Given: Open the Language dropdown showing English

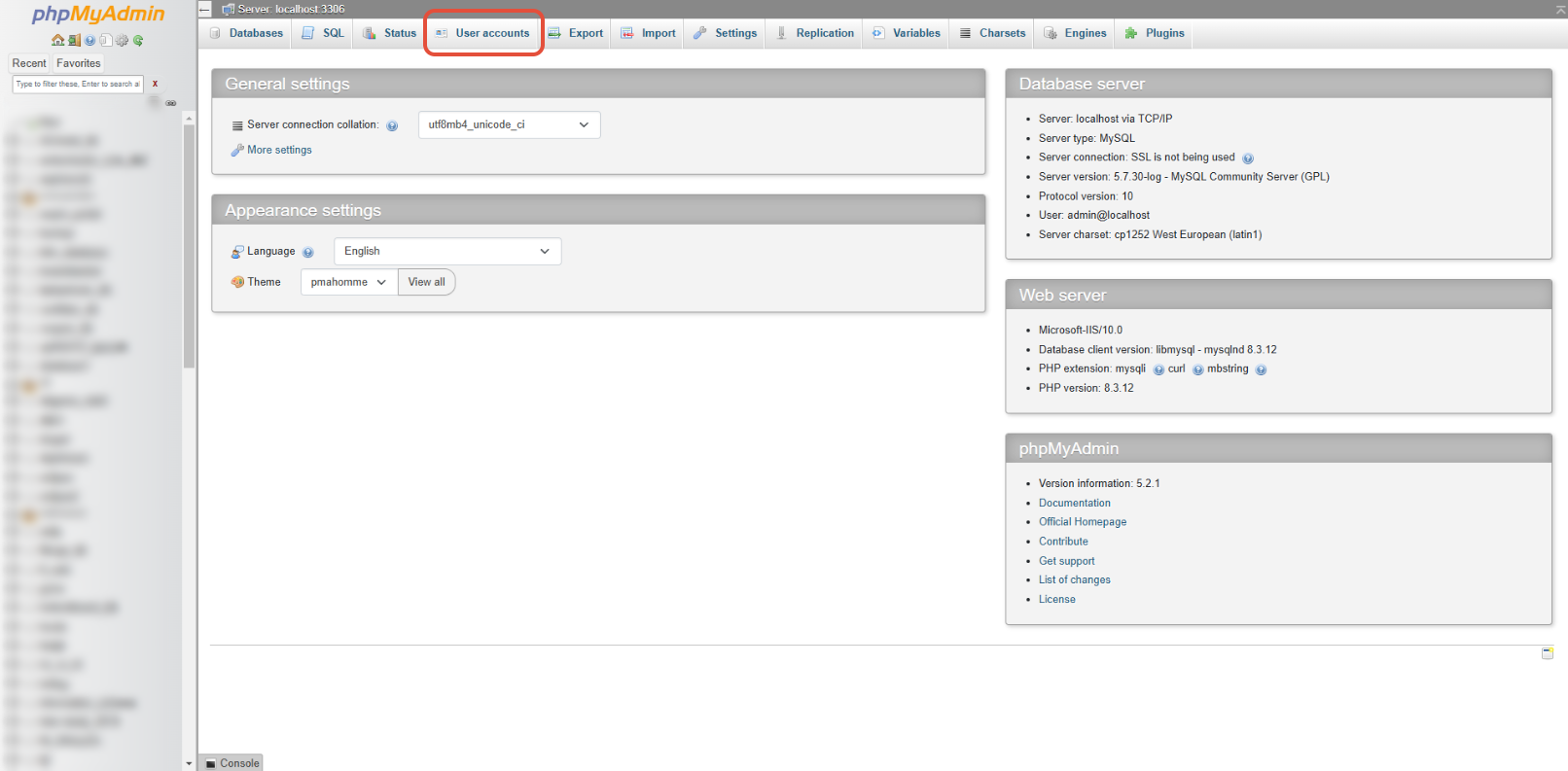Looking at the screenshot, I should pyautogui.click(x=447, y=251).
